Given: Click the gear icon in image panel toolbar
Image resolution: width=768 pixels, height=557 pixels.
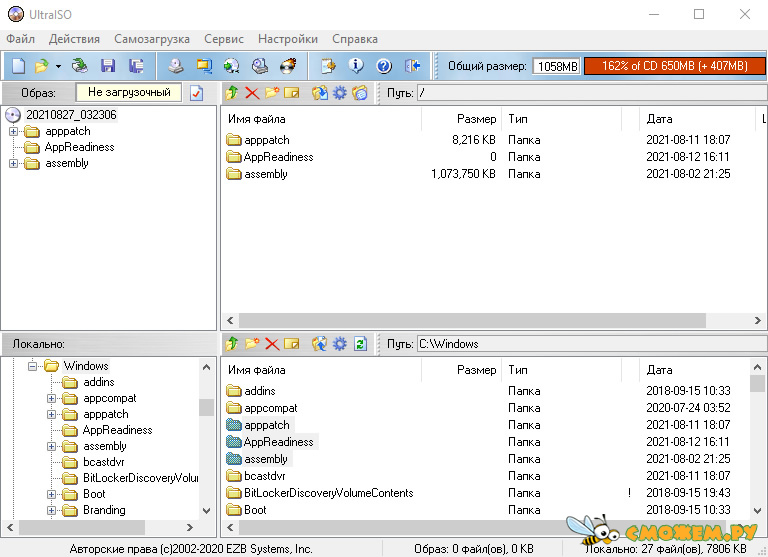Looking at the screenshot, I should [339, 93].
